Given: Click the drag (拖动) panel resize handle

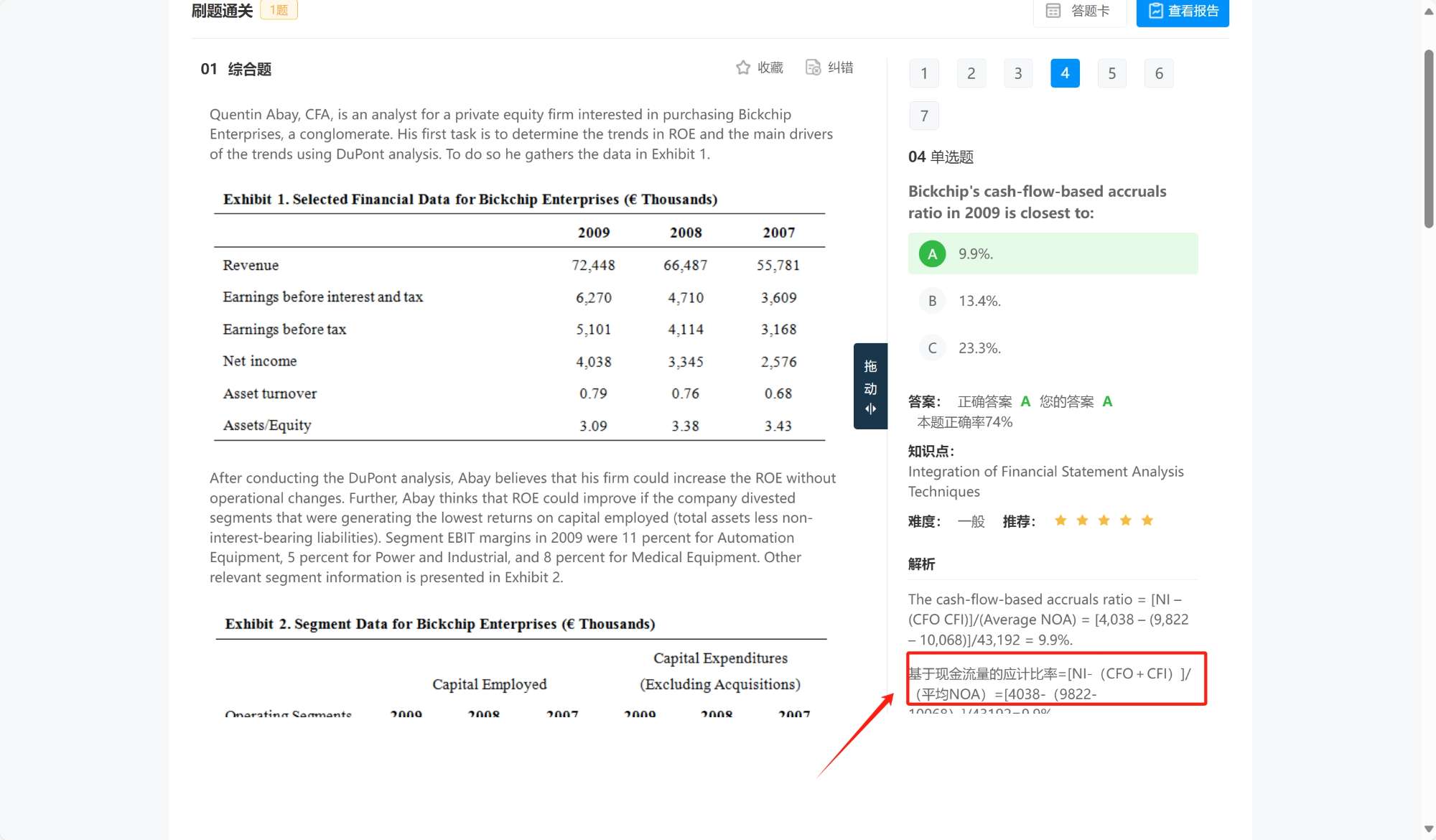Looking at the screenshot, I should click(x=870, y=386).
